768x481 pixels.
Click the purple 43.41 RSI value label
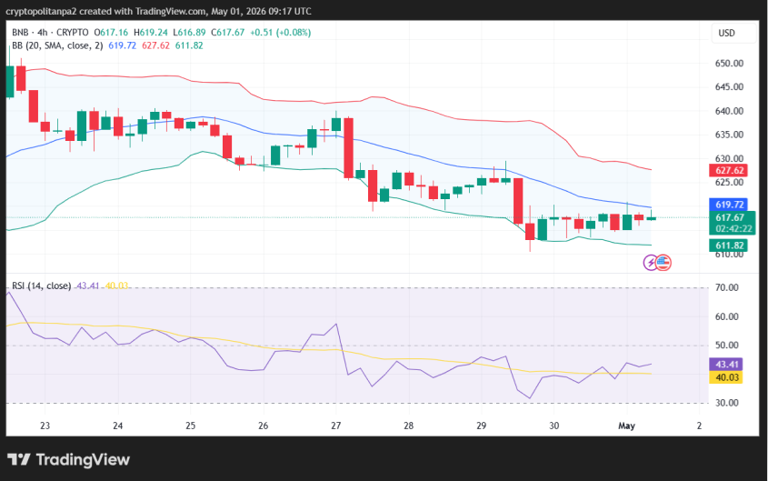[x=726, y=364]
